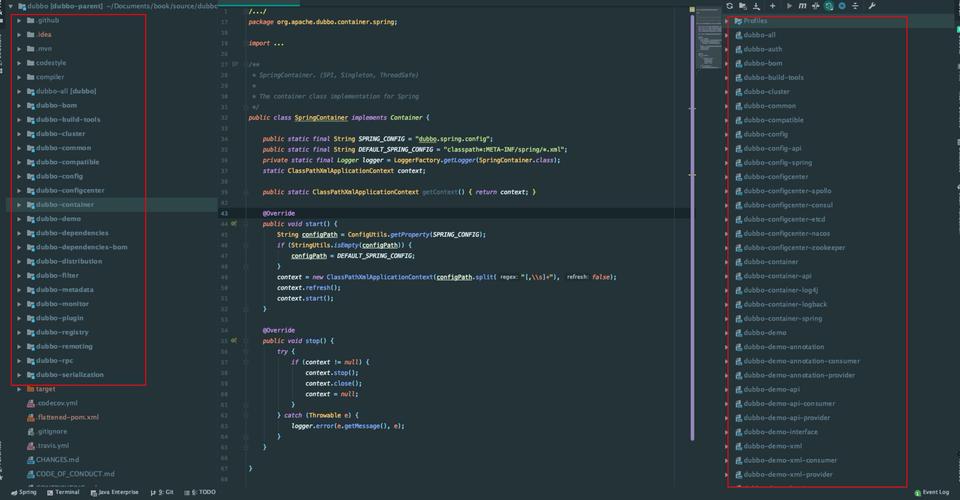Click the Add Maven Projects plus icon
Image resolution: width=960 pixels, height=500 pixels.
[x=772, y=6]
